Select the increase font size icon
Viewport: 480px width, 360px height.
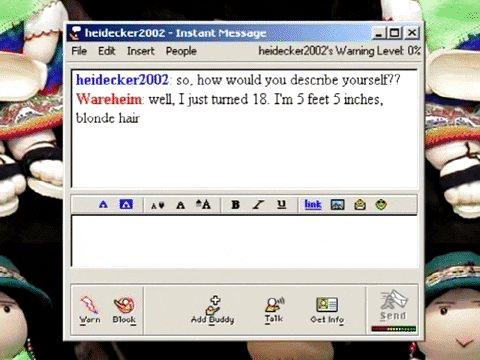point(203,204)
